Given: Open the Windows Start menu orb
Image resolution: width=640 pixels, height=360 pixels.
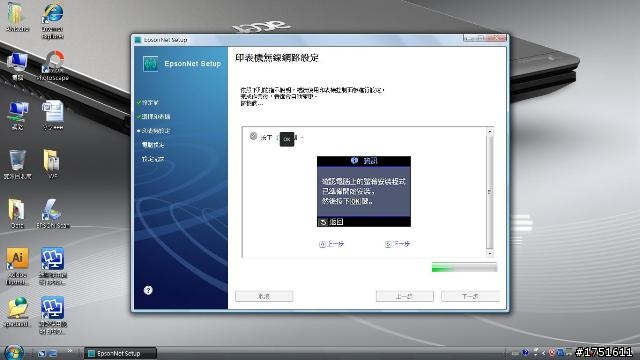Looking at the screenshot, I should click(13, 353).
